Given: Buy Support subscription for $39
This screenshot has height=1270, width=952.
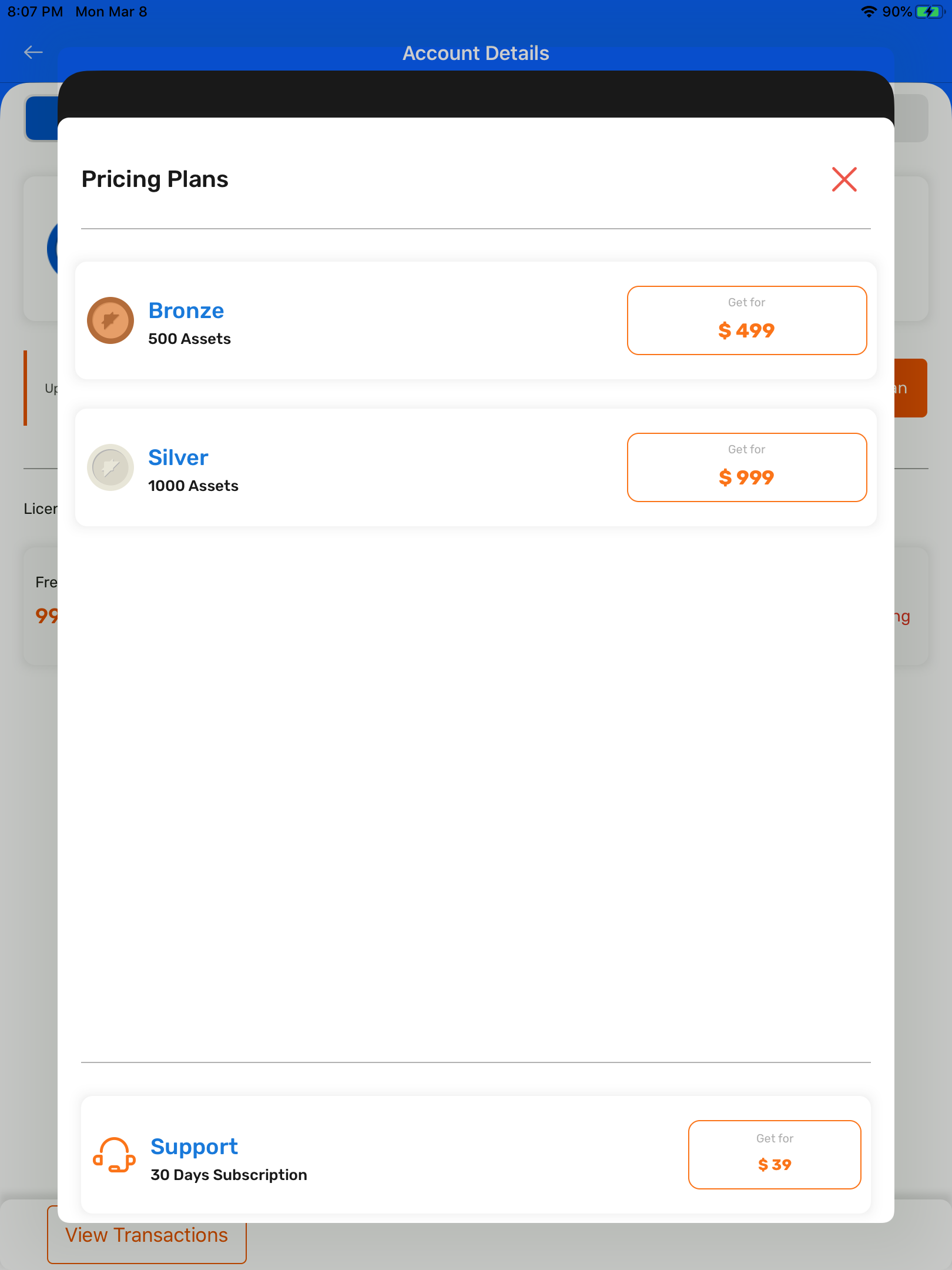Looking at the screenshot, I should [774, 1155].
